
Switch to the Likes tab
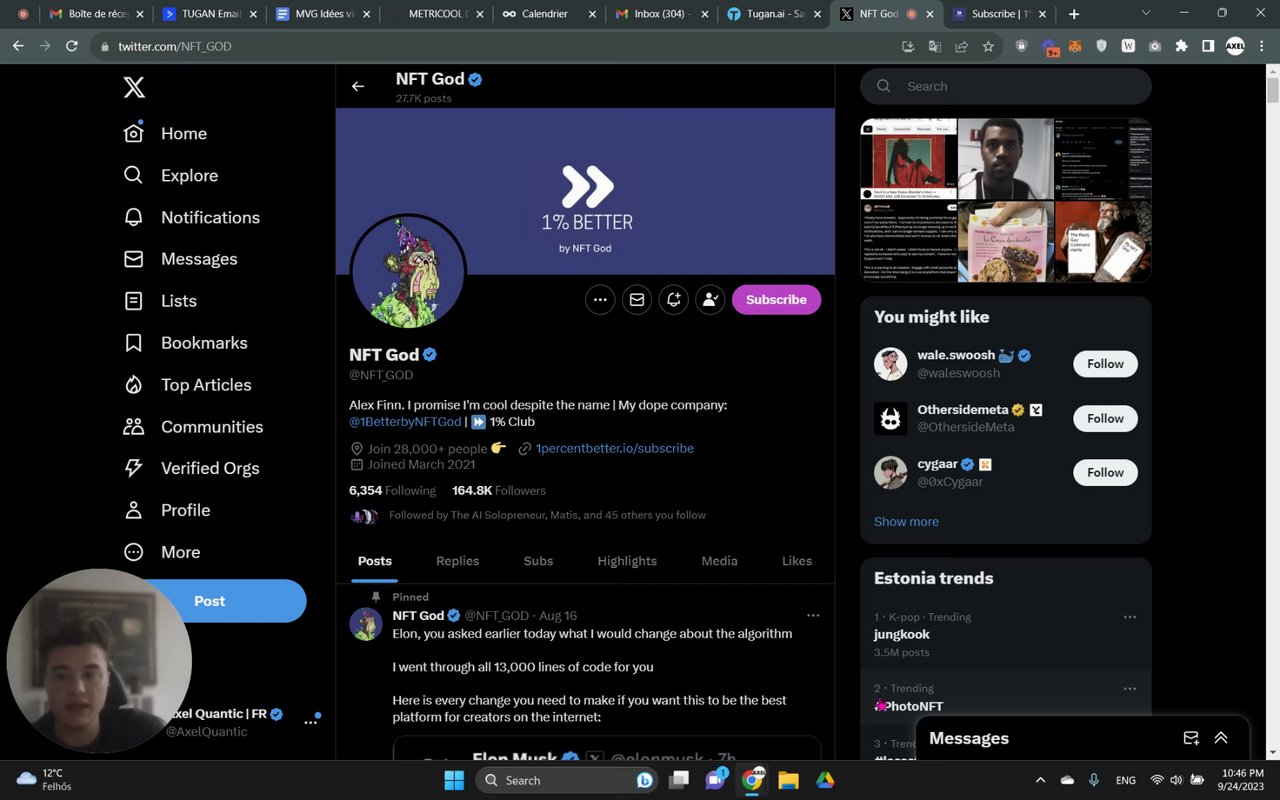point(797,561)
